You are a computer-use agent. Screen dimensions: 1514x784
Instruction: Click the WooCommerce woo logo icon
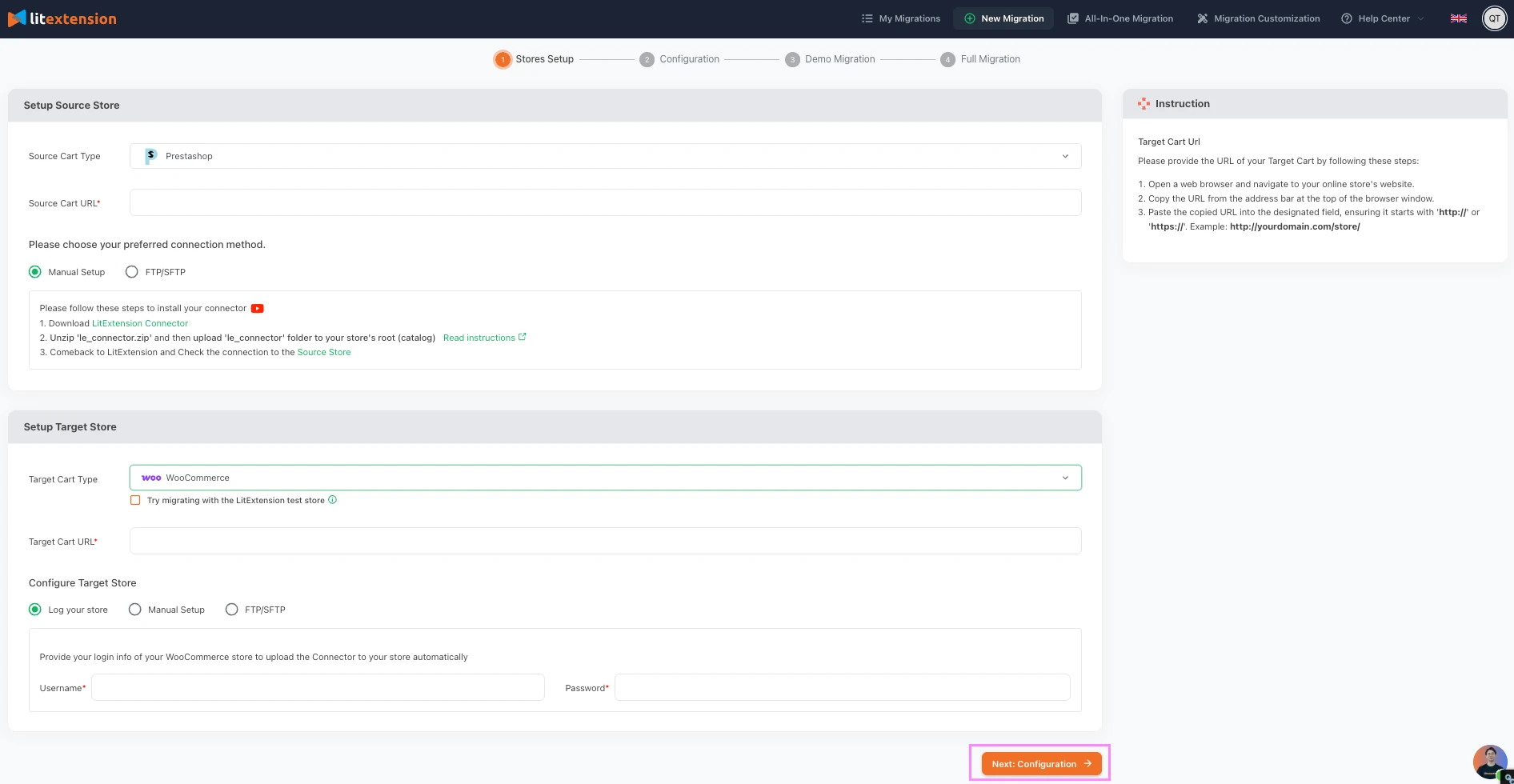(x=151, y=478)
